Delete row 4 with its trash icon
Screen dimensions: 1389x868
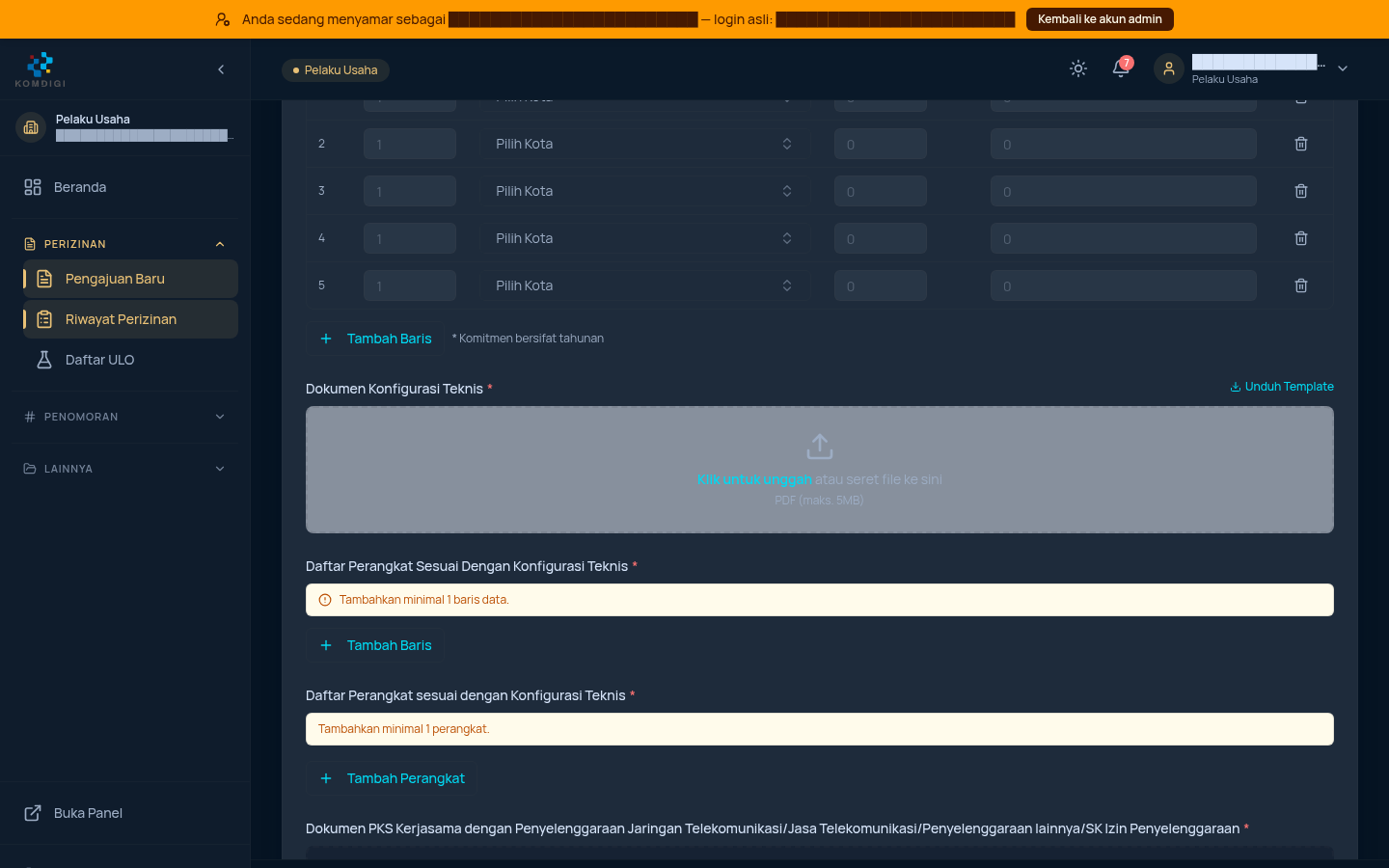pyautogui.click(x=1301, y=238)
